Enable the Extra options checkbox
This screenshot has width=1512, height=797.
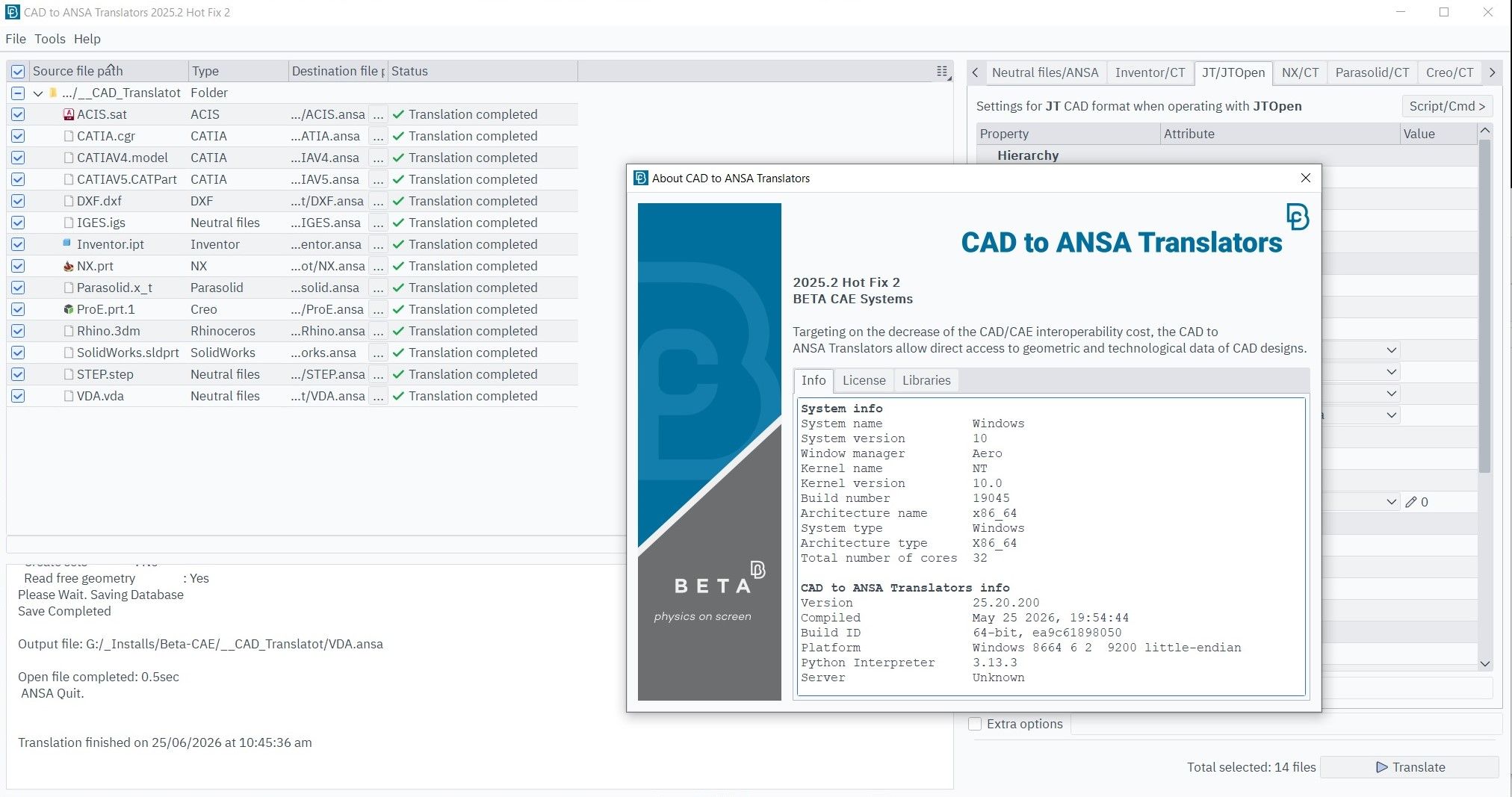coord(975,724)
